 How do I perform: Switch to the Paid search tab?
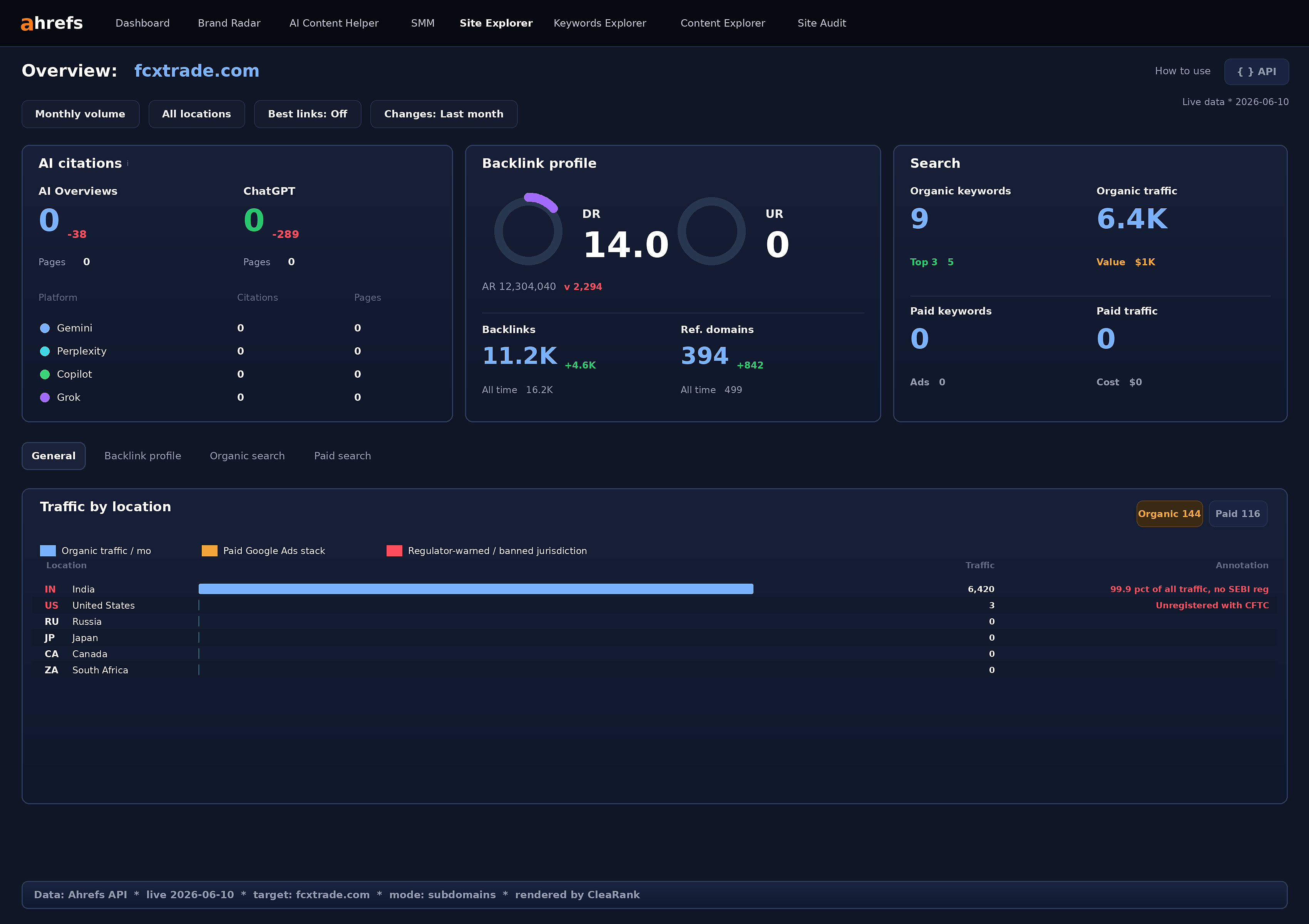343,456
